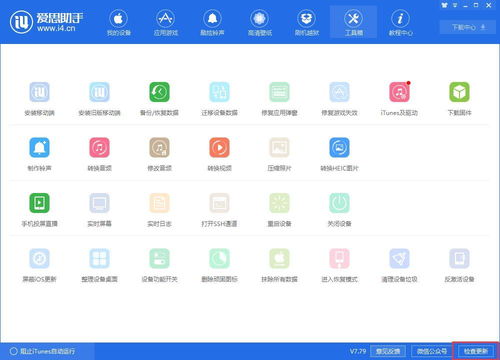Switch to the 我的设备 tab
Image resolution: width=500 pixels, height=360 pixels.
(x=118, y=23)
